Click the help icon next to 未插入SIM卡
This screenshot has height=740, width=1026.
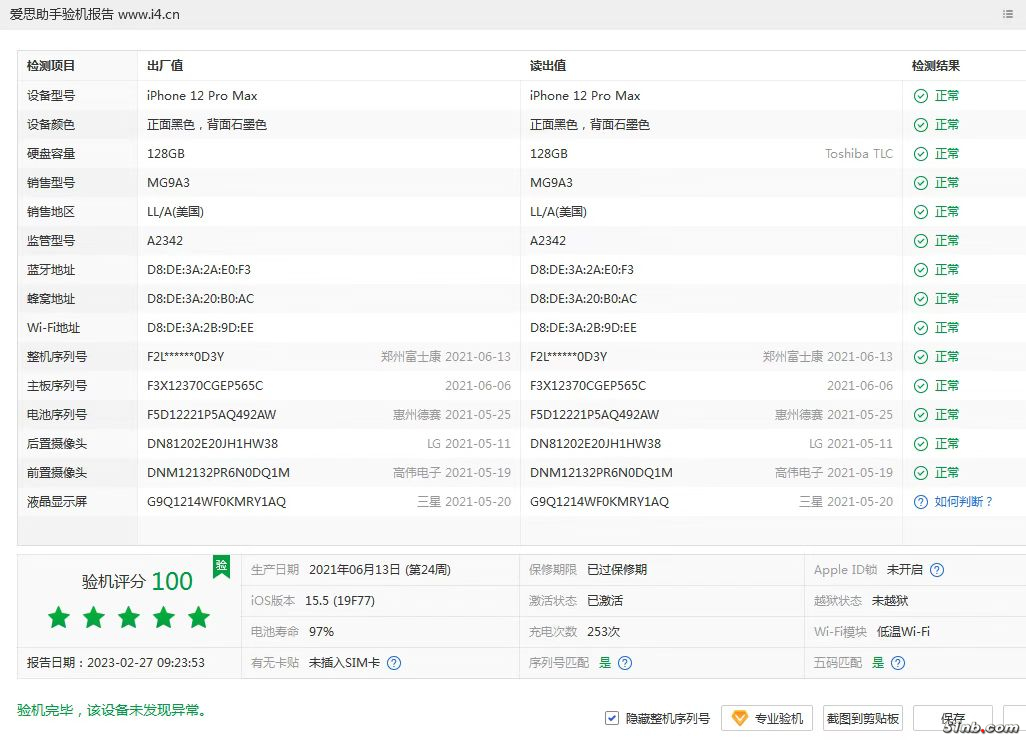394,663
